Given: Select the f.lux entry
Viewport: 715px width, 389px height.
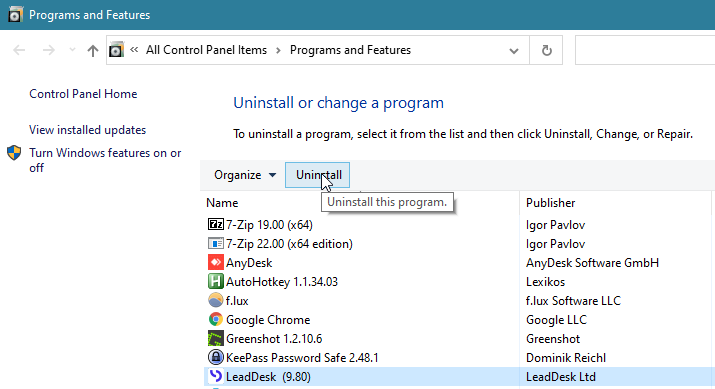Looking at the screenshot, I should pos(237,301).
